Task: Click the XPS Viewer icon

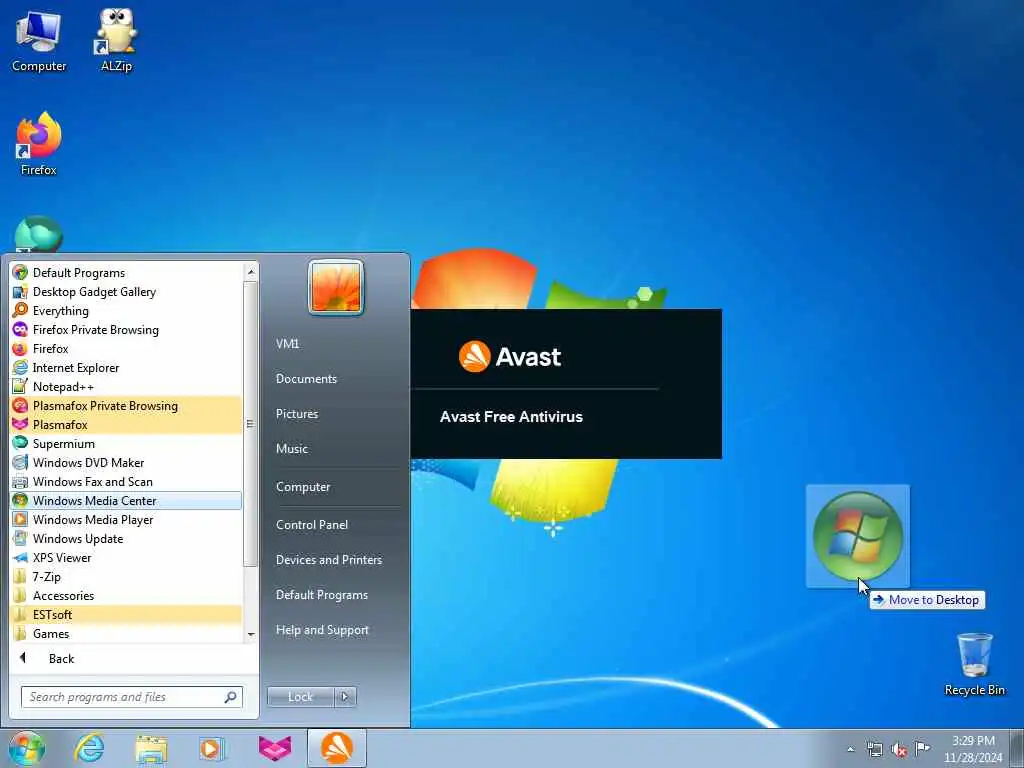Action: click(20, 557)
